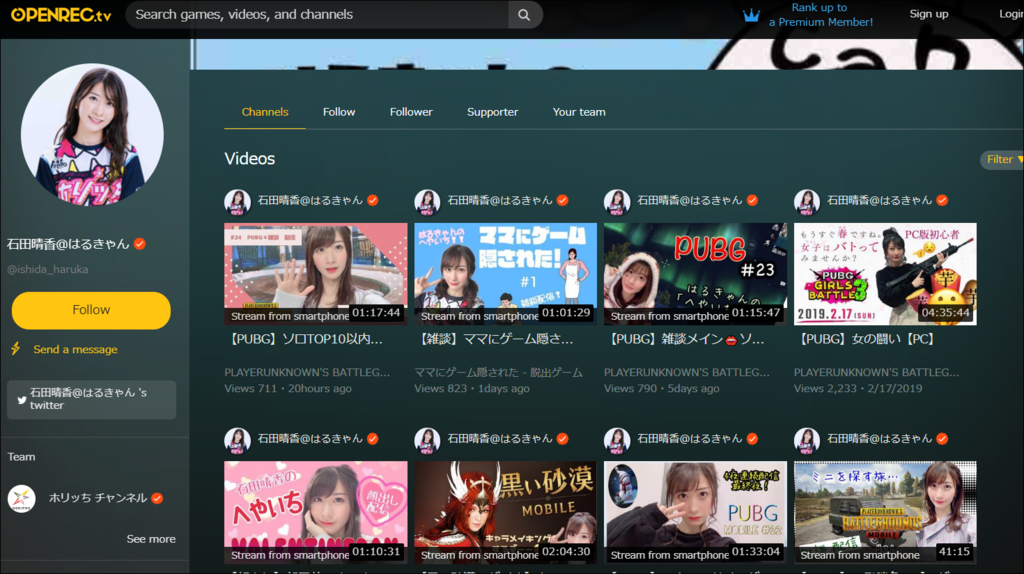The image size is (1024, 574).
Task: Open the 41:15 Battlegrounds thumbnail
Action: [x=885, y=513]
